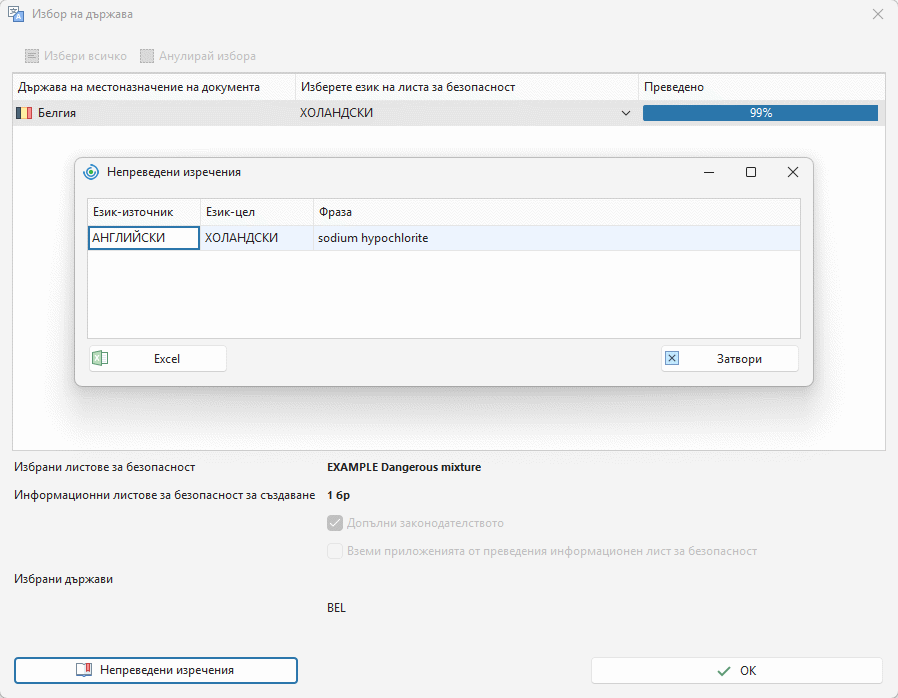Export untranslated sentences with Excel button
This screenshot has height=698, width=898.
(157, 358)
